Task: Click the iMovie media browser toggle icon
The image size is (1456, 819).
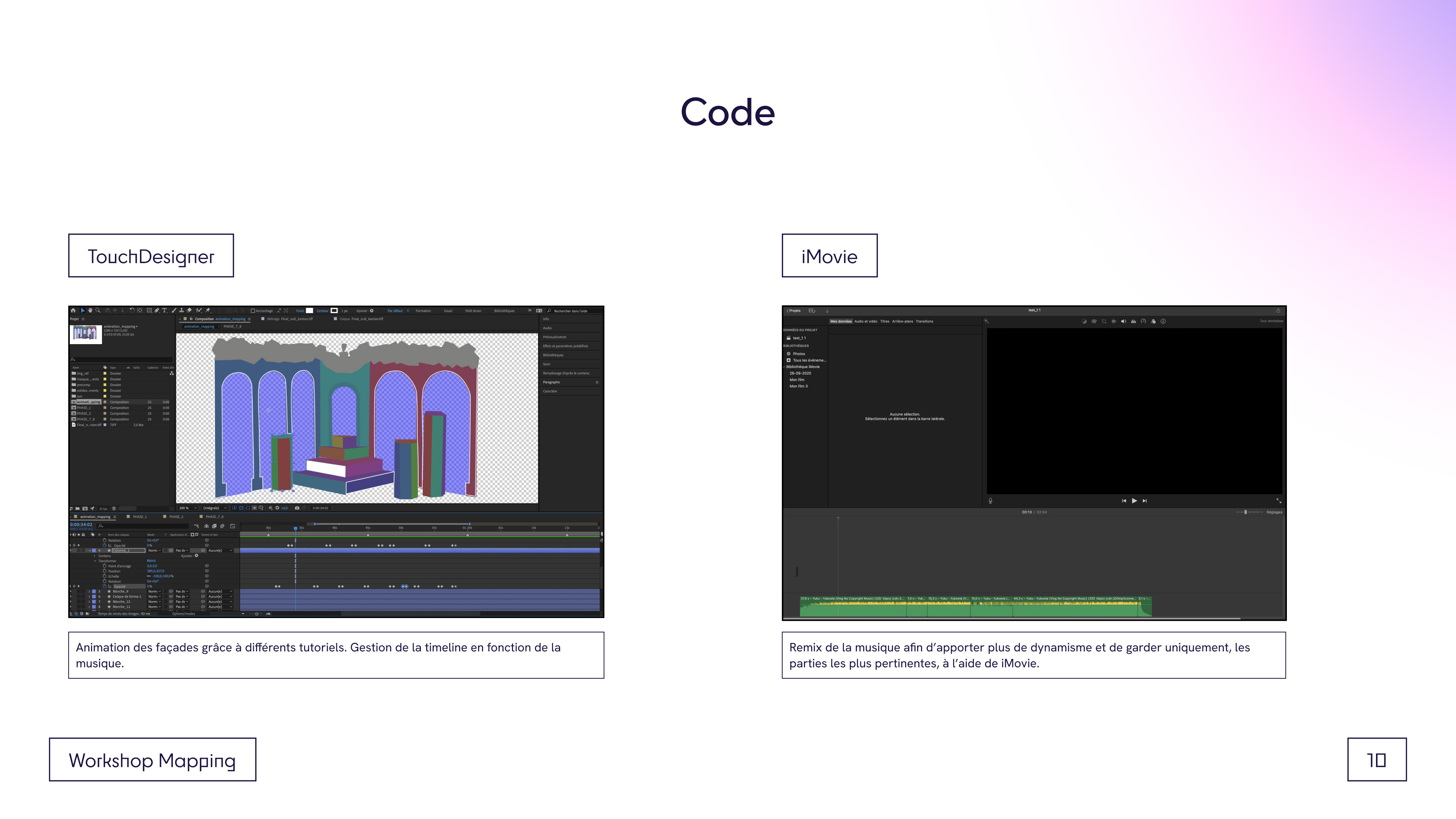Action: tap(812, 311)
